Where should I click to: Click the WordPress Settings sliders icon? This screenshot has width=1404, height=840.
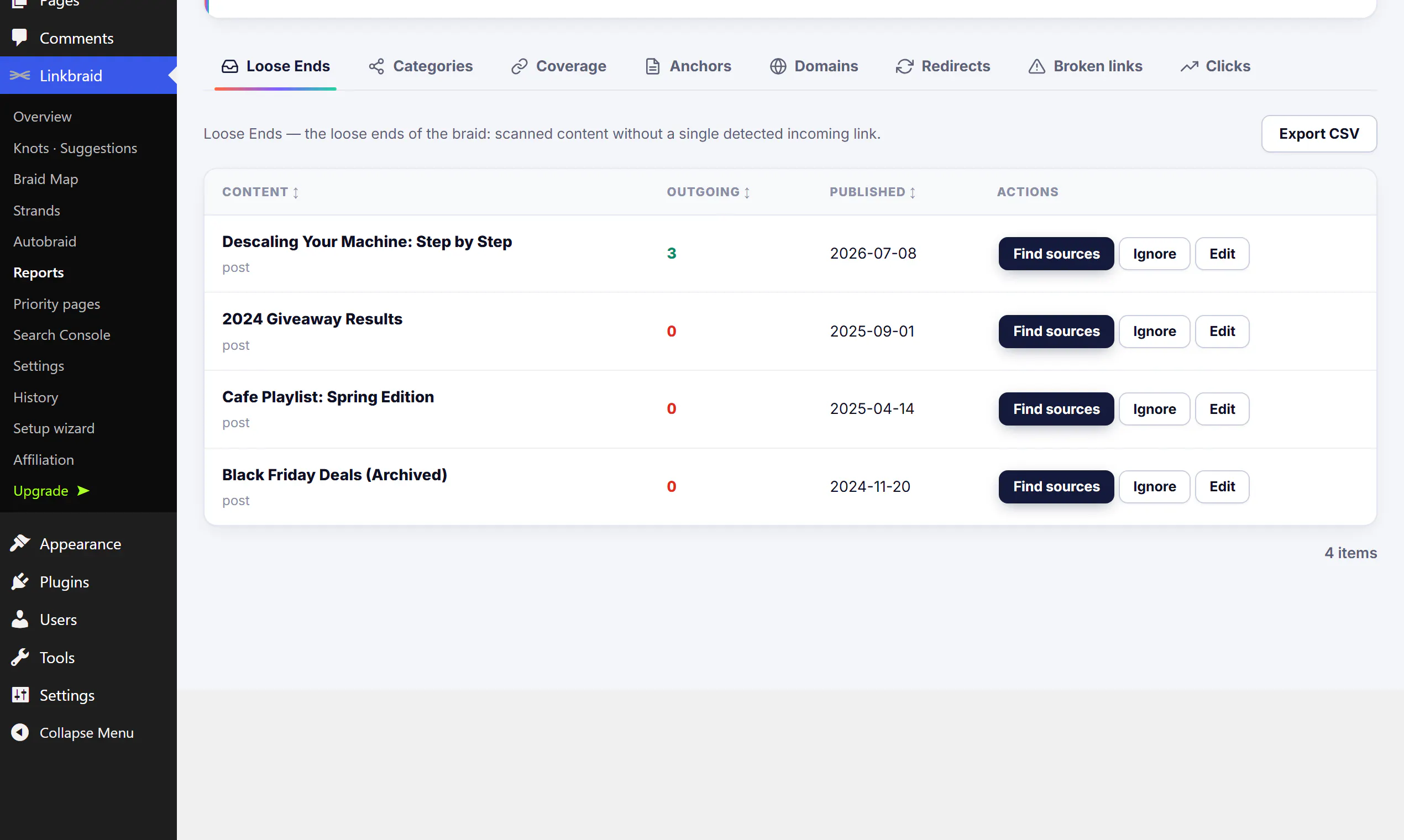point(20,695)
